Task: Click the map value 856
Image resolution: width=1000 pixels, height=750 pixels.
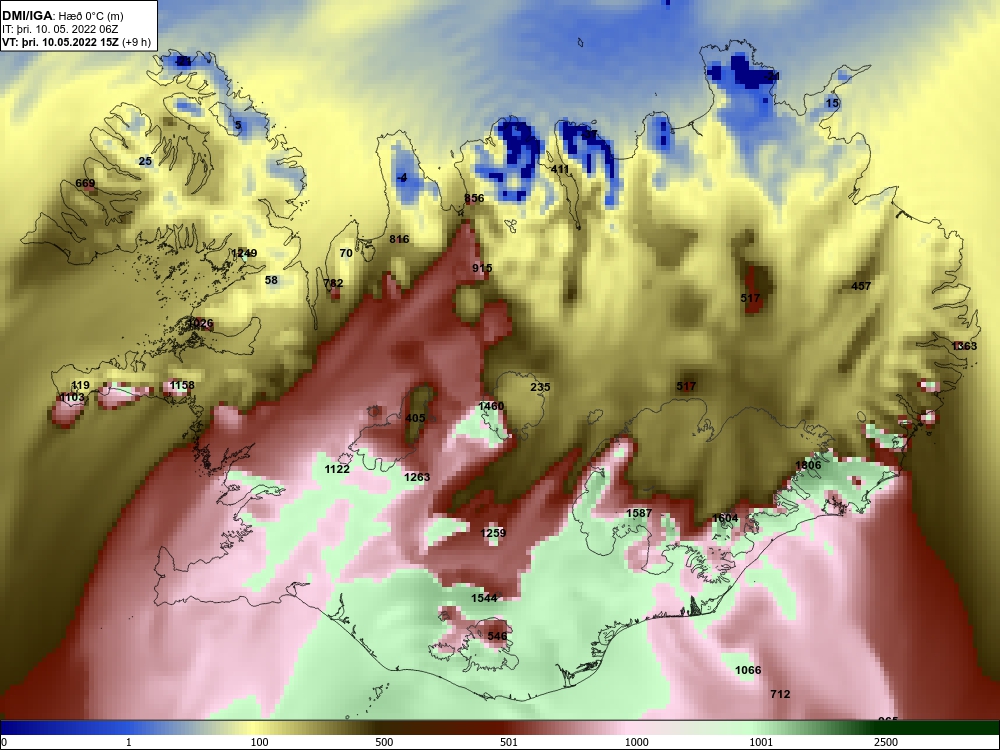Action: 474,198
